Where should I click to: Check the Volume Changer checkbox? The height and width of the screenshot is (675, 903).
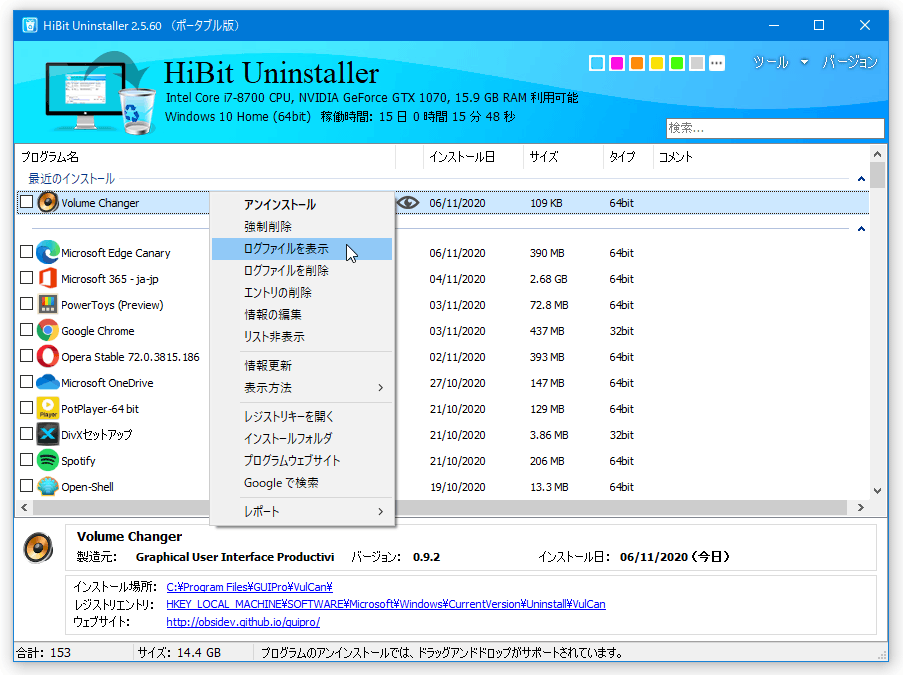(x=26, y=202)
